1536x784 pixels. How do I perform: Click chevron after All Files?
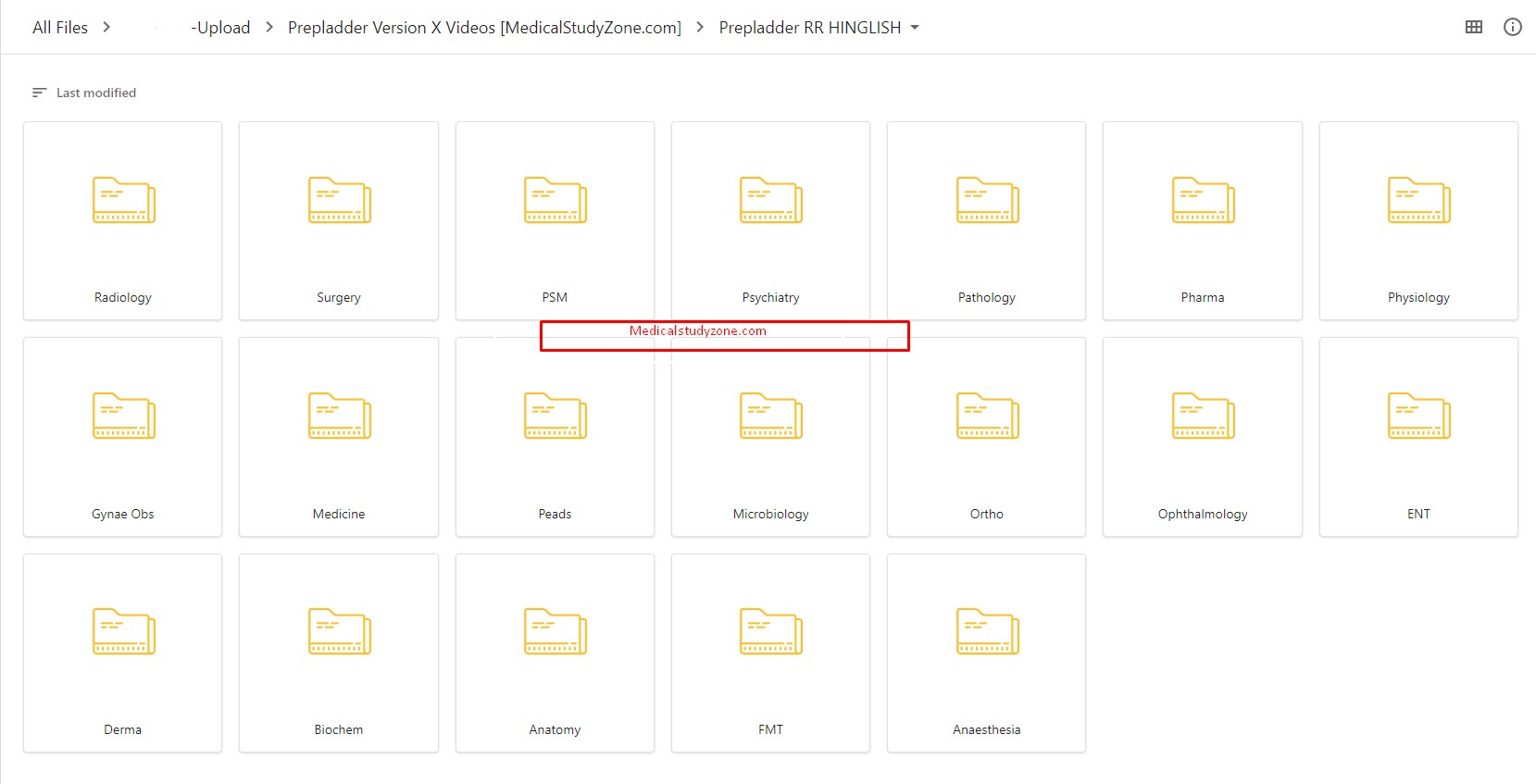pyautogui.click(x=106, y=27)
